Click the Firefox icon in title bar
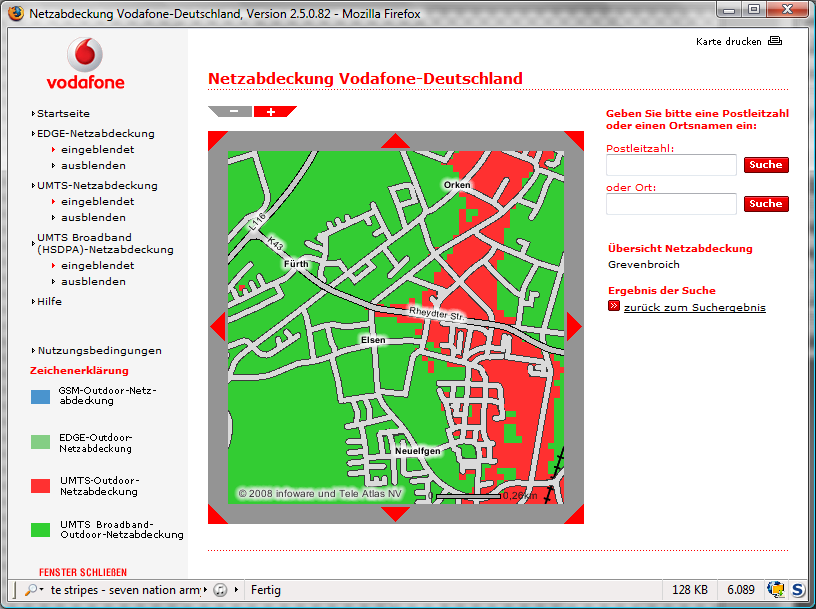The width and height of the screenshot is (816, 609). [16, 12]
